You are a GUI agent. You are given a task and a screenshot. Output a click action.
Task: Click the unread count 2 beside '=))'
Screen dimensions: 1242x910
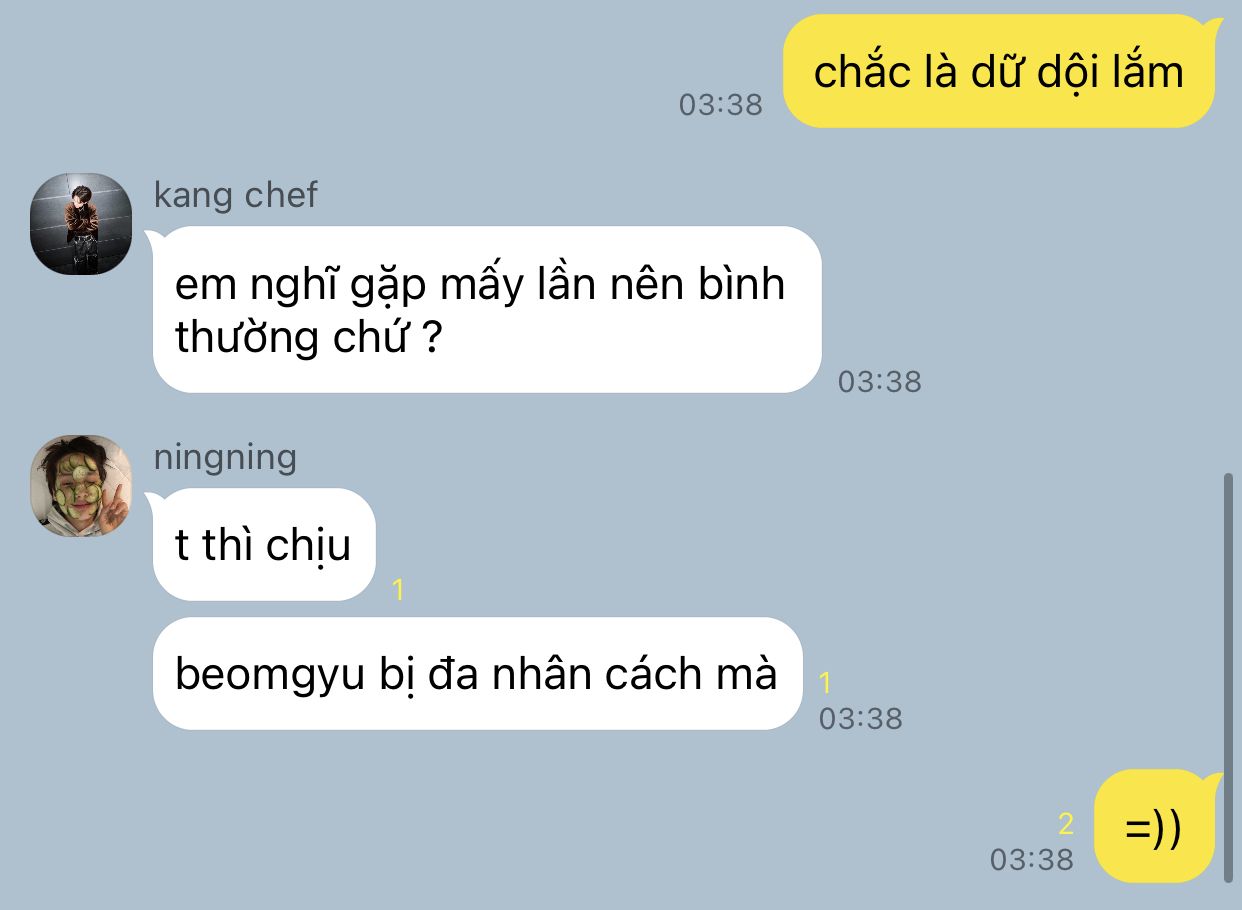(x=1066, y=824)
